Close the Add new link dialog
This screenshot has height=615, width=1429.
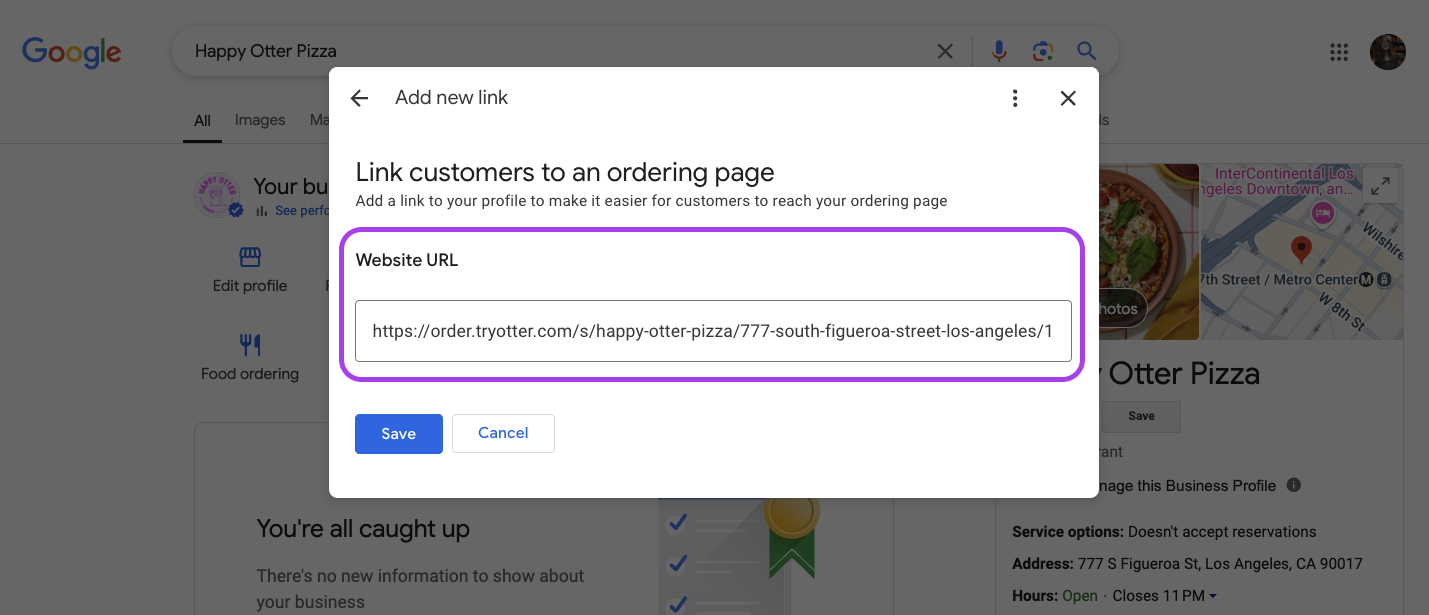tap(1068, 98)
